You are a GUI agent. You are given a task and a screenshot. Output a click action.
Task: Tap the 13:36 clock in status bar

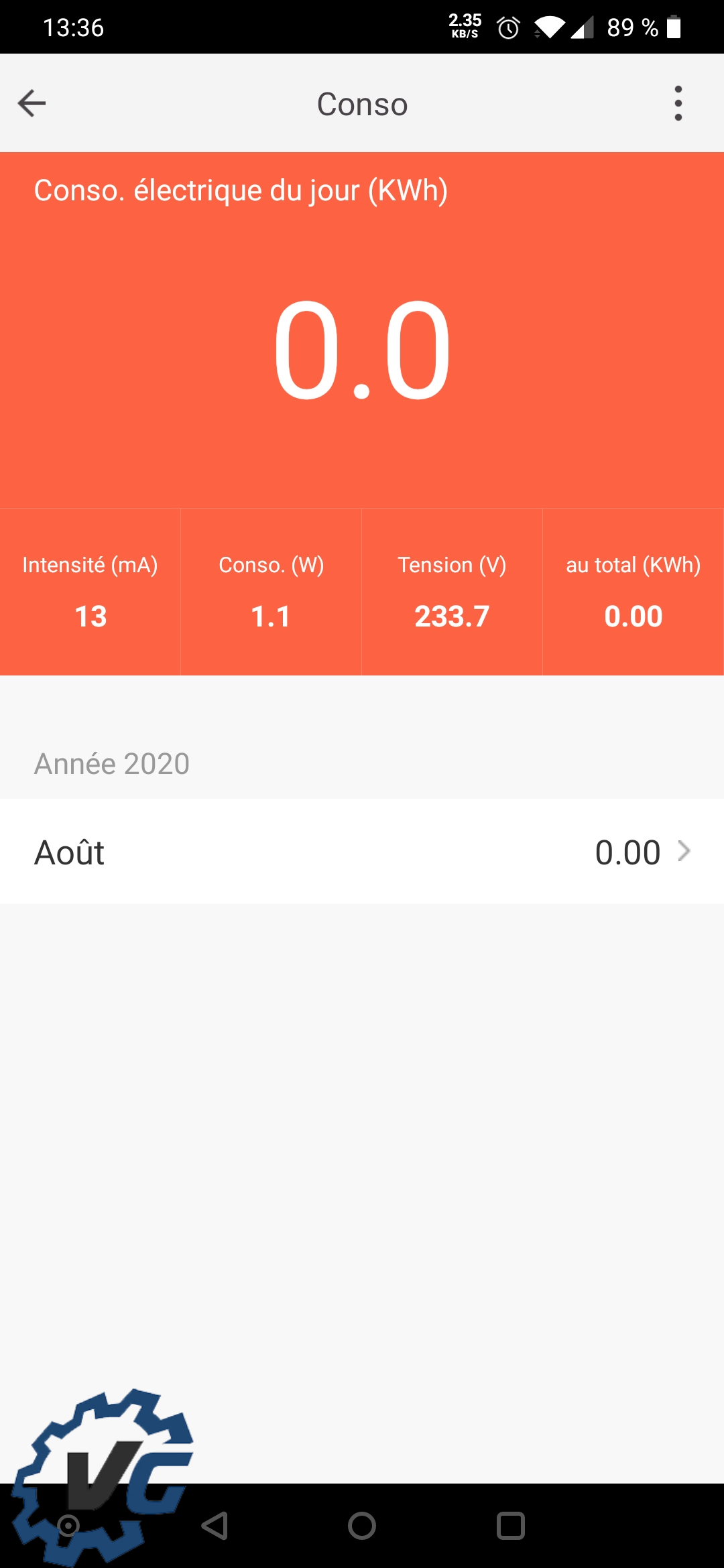tap(73, 28)
